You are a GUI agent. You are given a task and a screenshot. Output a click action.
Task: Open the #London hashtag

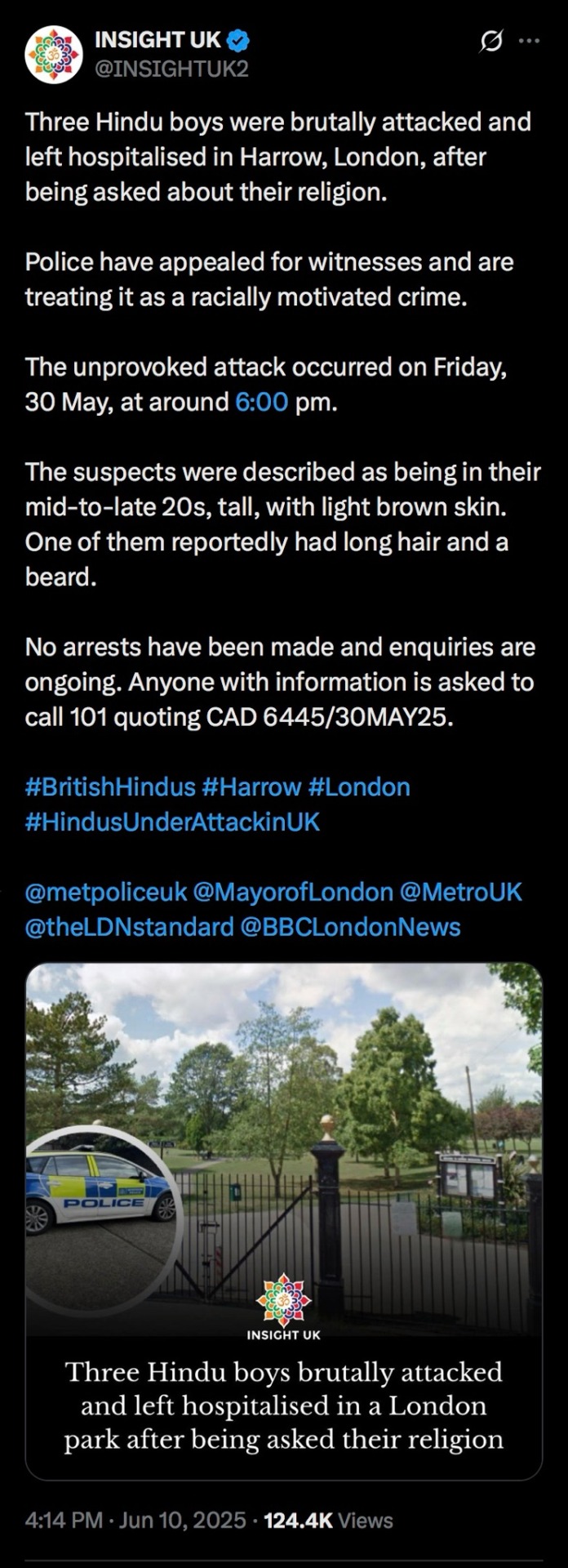[359, 787]
